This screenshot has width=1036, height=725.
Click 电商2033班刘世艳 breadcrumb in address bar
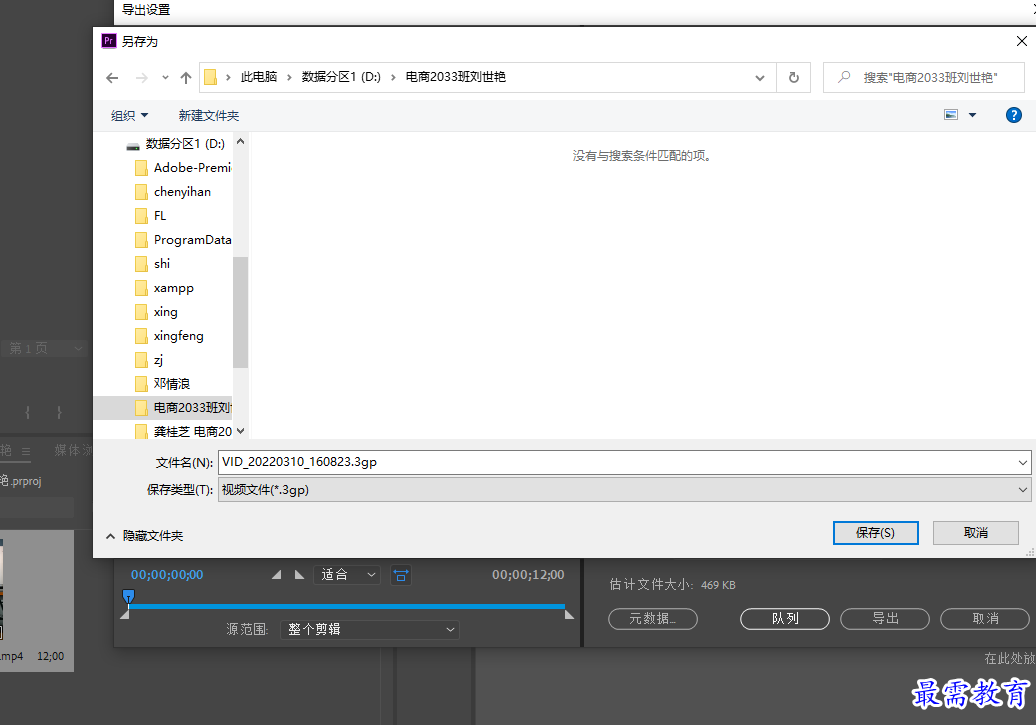tap(456, 77)
